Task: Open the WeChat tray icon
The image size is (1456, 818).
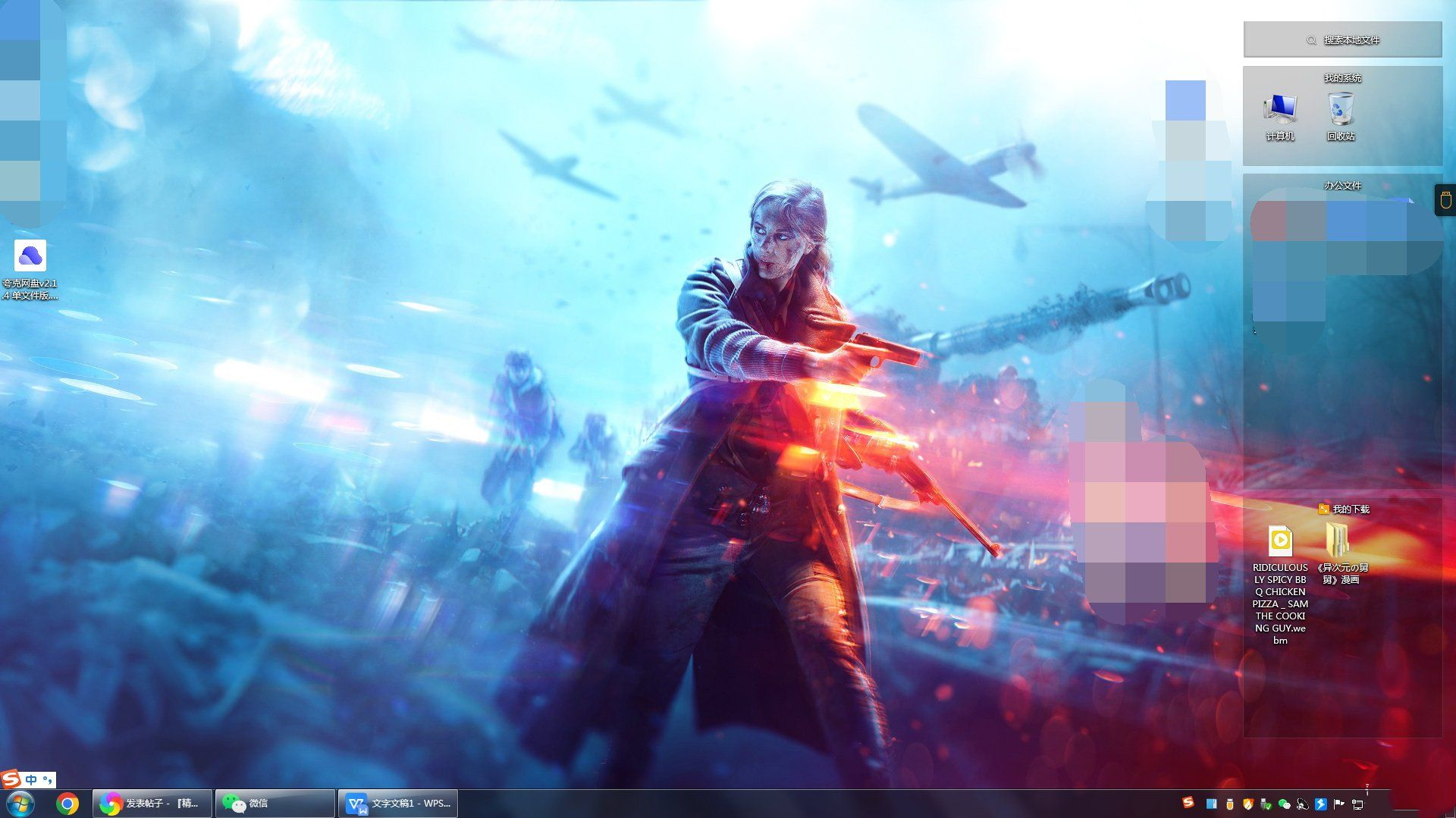Action: click(x=1284, y=804)
